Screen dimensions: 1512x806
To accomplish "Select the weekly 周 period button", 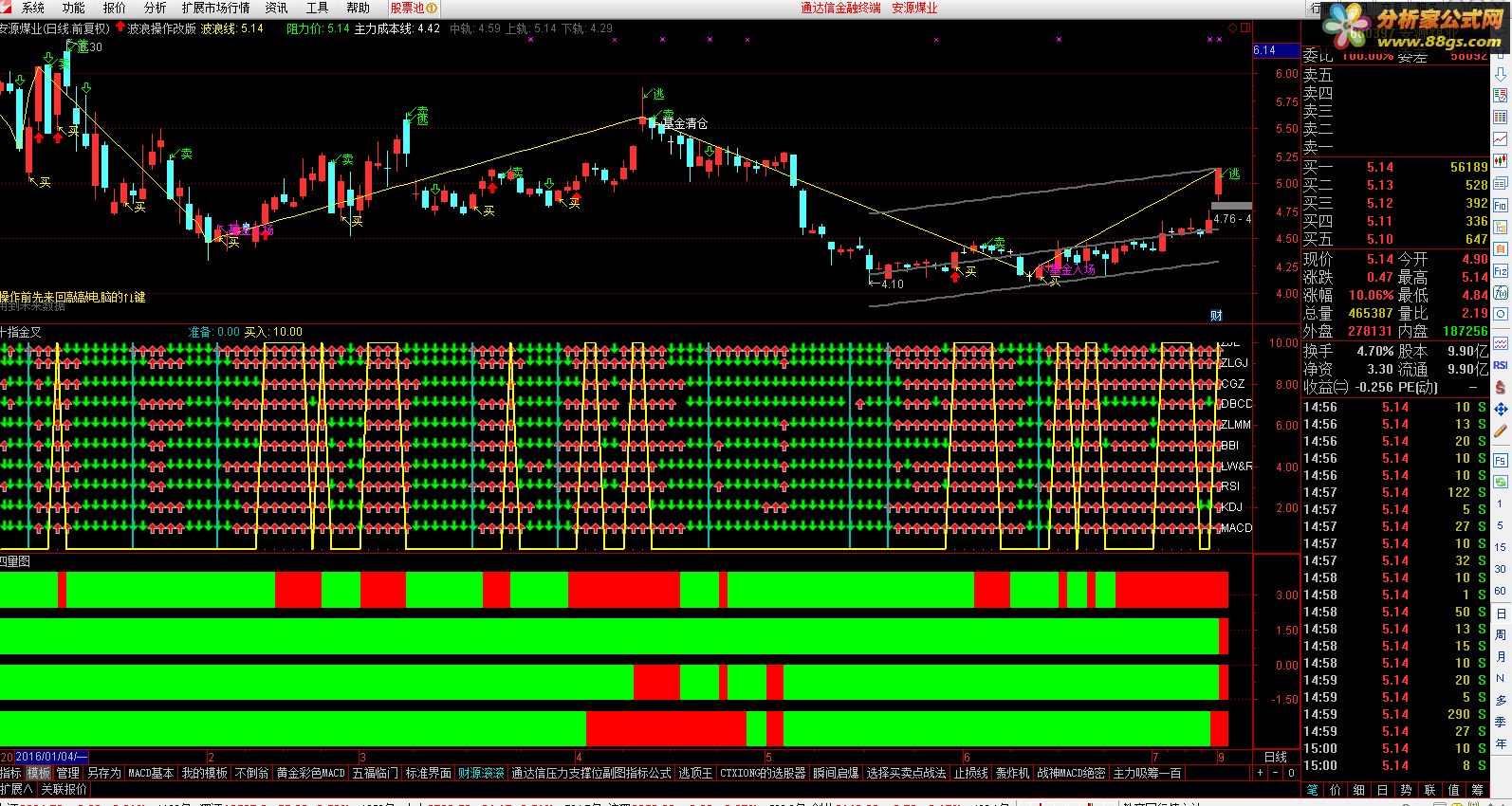I will point(1500,634).
